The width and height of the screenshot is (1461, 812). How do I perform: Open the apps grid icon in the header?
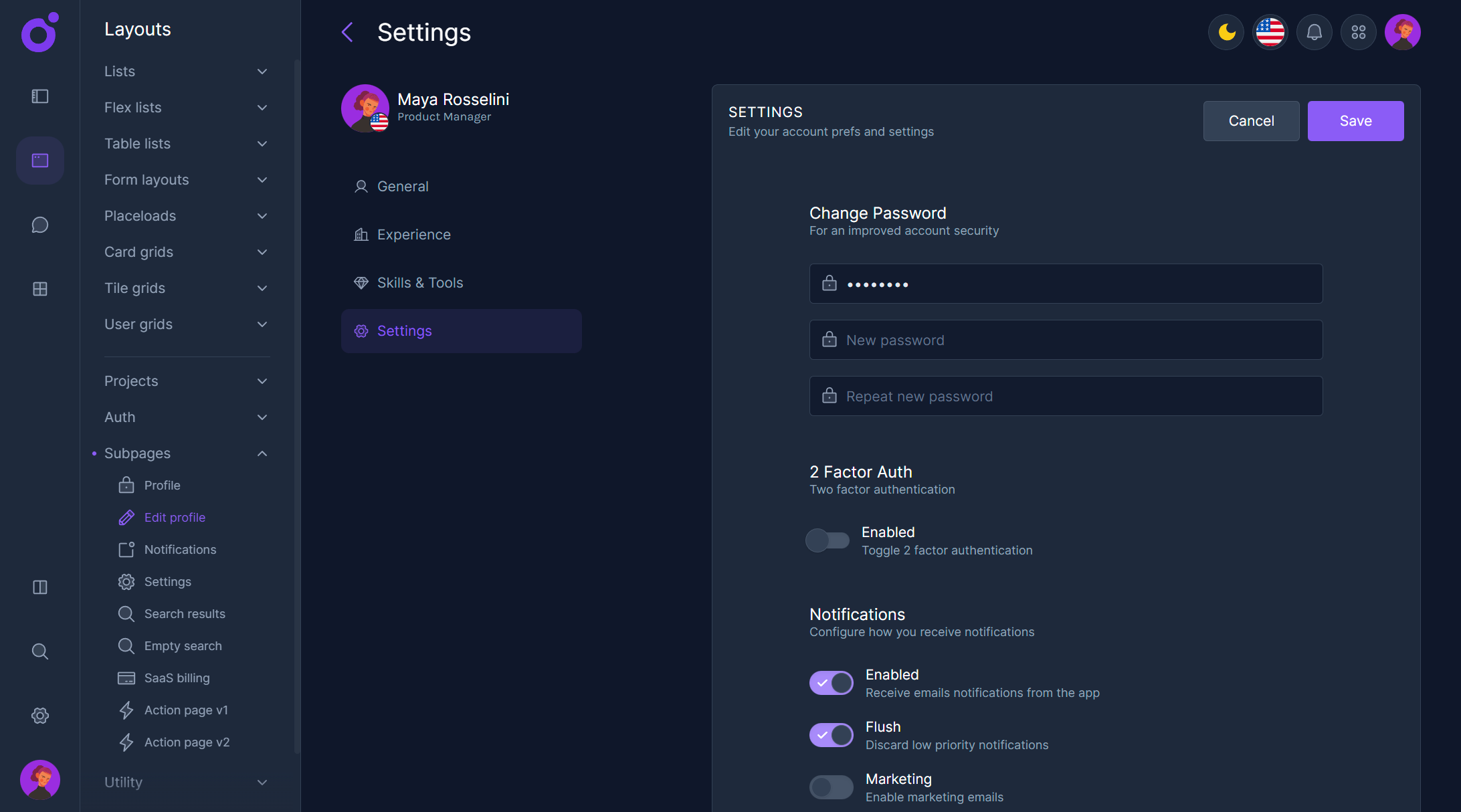(x=1359, y=32)
